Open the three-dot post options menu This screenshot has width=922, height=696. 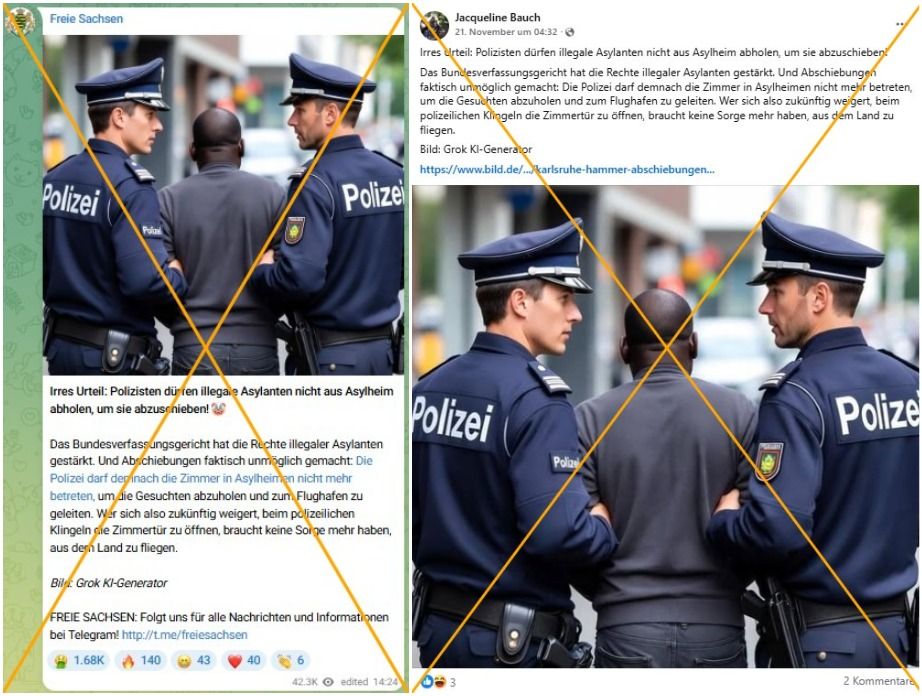[x=901, y=24]
